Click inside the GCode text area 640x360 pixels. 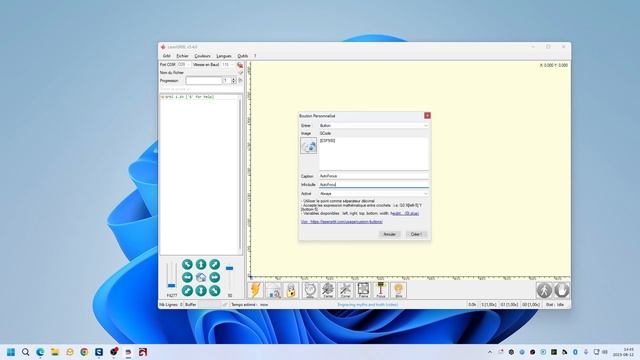(x=373, y=154)
